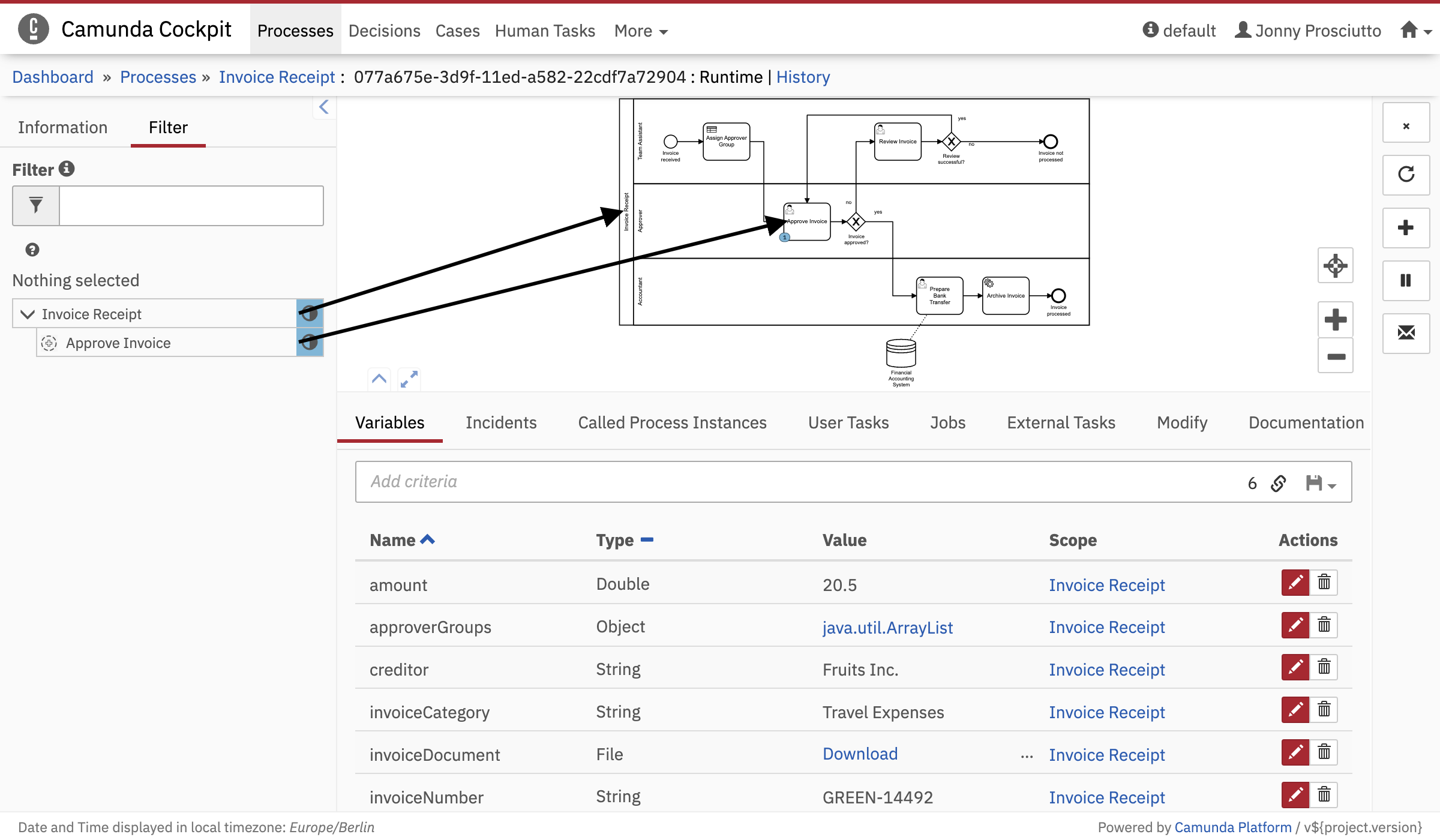Collapse the diagram panel upward chevron
The height and width of the screenshot is (840, 1440).
379,379
